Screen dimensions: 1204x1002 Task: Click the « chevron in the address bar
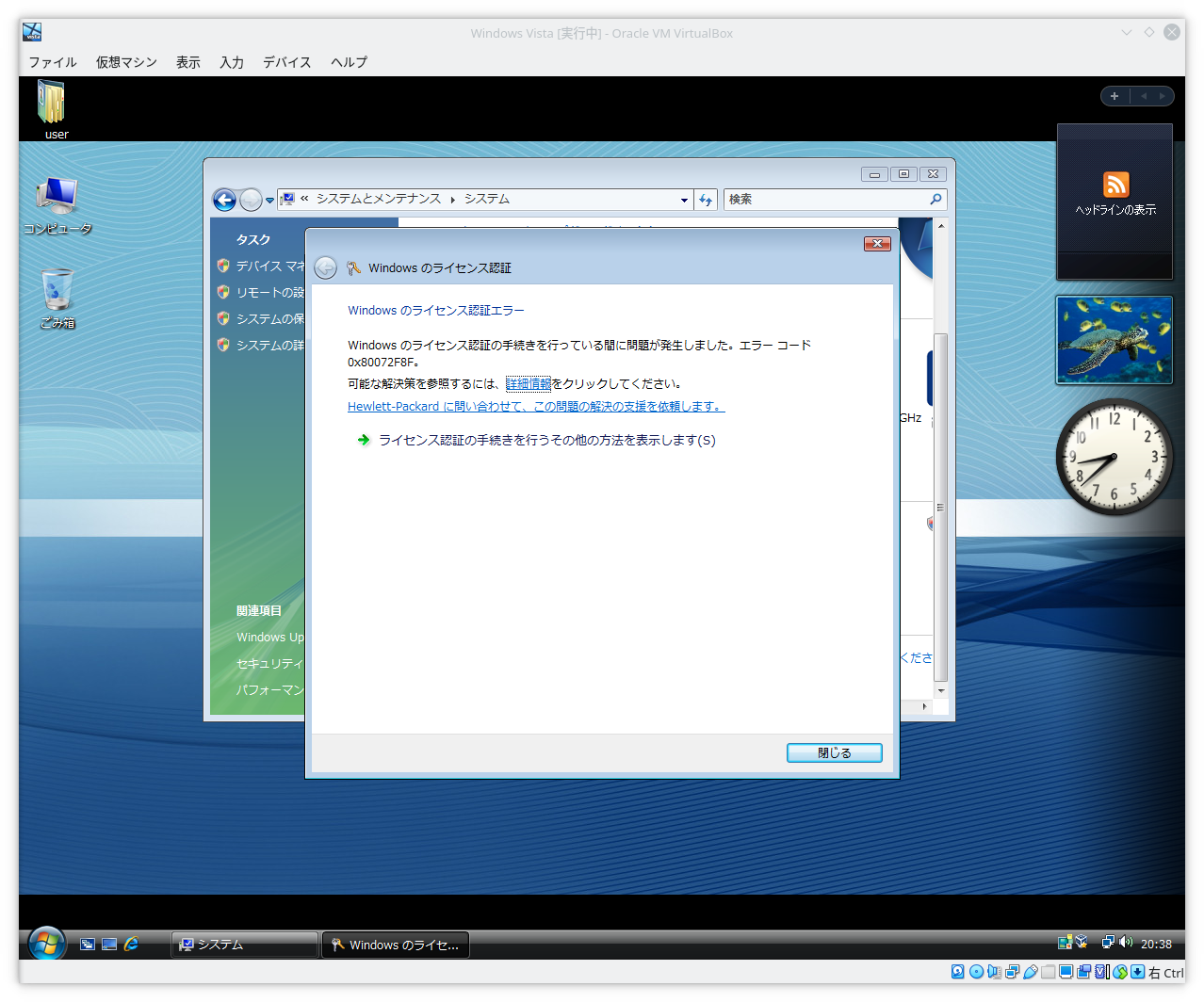tap(304, 199)
